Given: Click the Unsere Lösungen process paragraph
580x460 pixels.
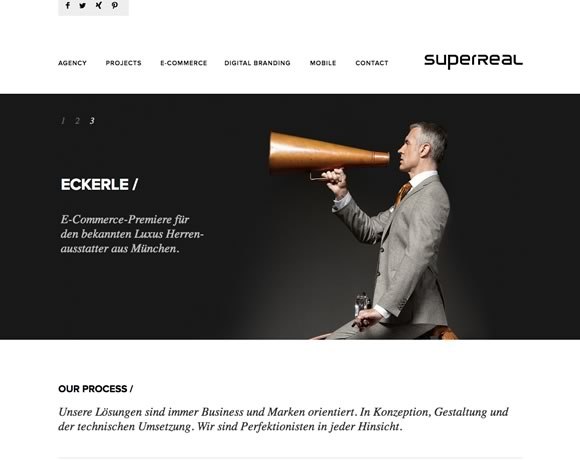Looking at the screenshot, I should pos(283,419).
